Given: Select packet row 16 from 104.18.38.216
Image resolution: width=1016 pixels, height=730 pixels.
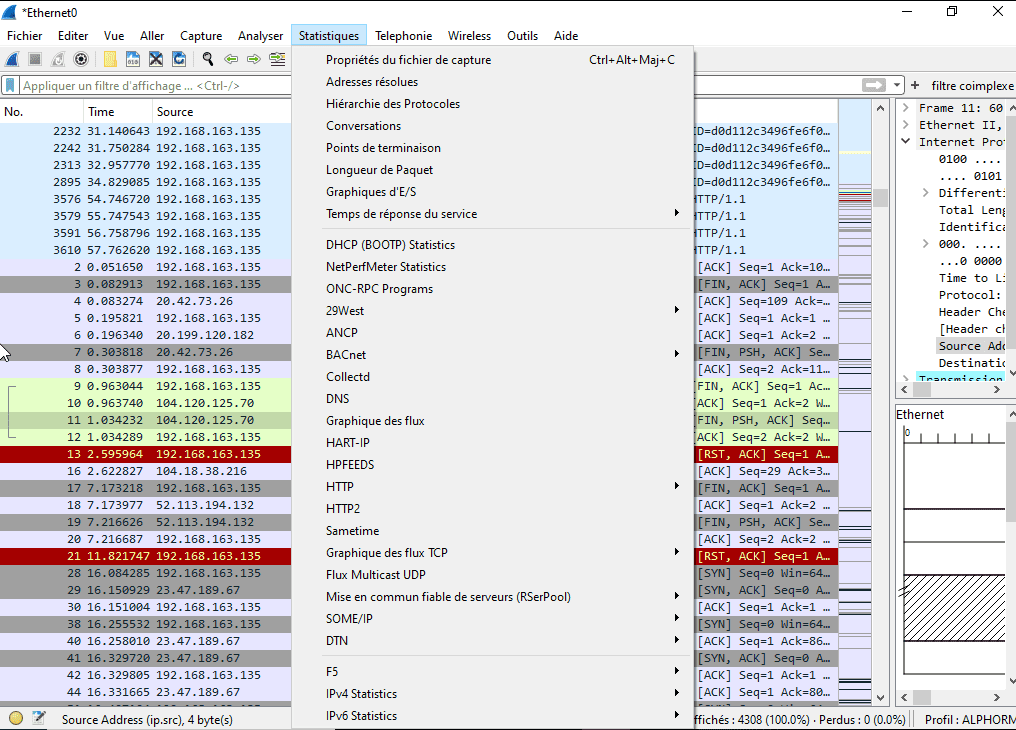Looking at the screenshot, I should coord(146,471).
